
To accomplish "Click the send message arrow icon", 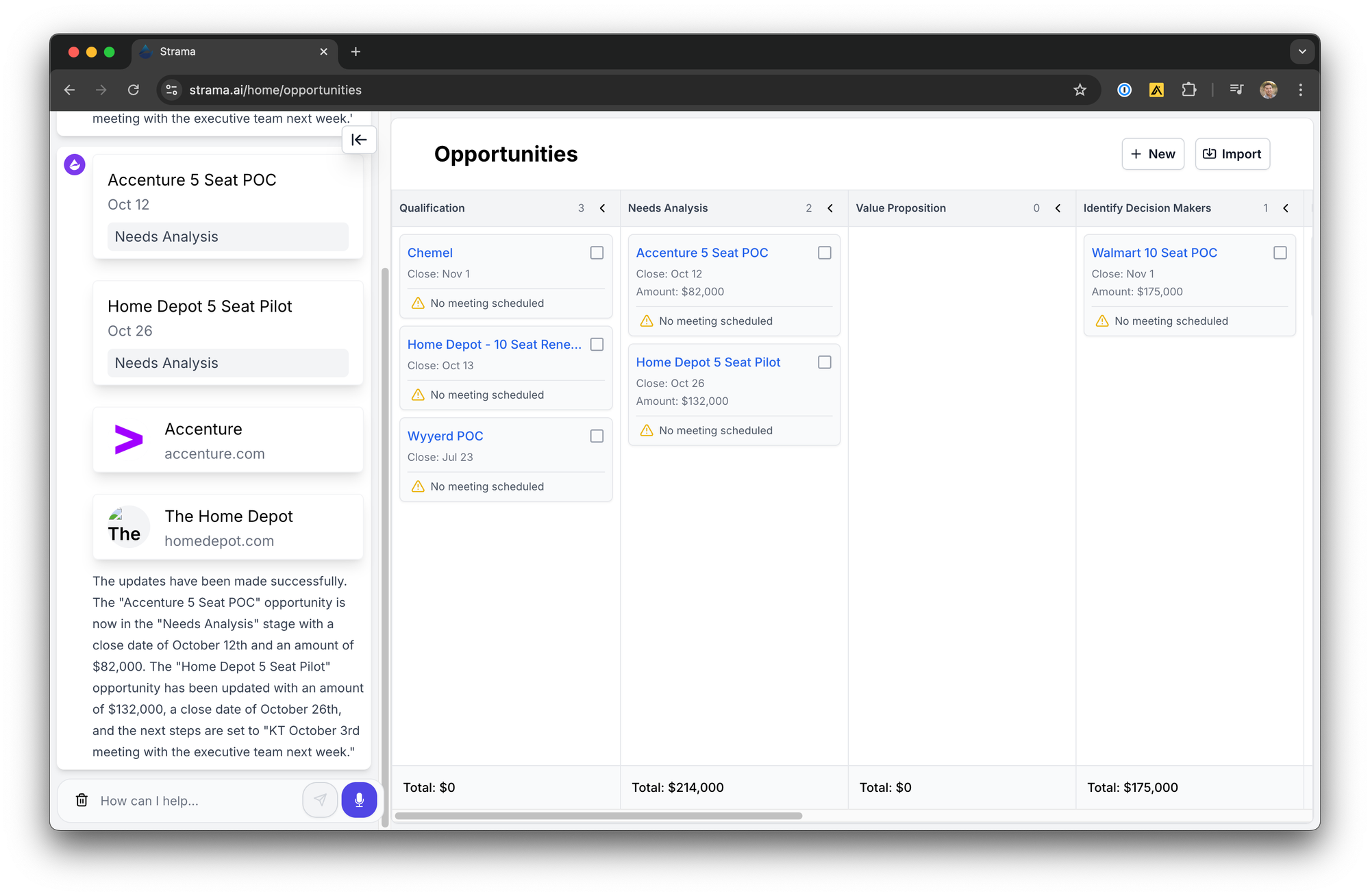I will [x=320, y=800].
